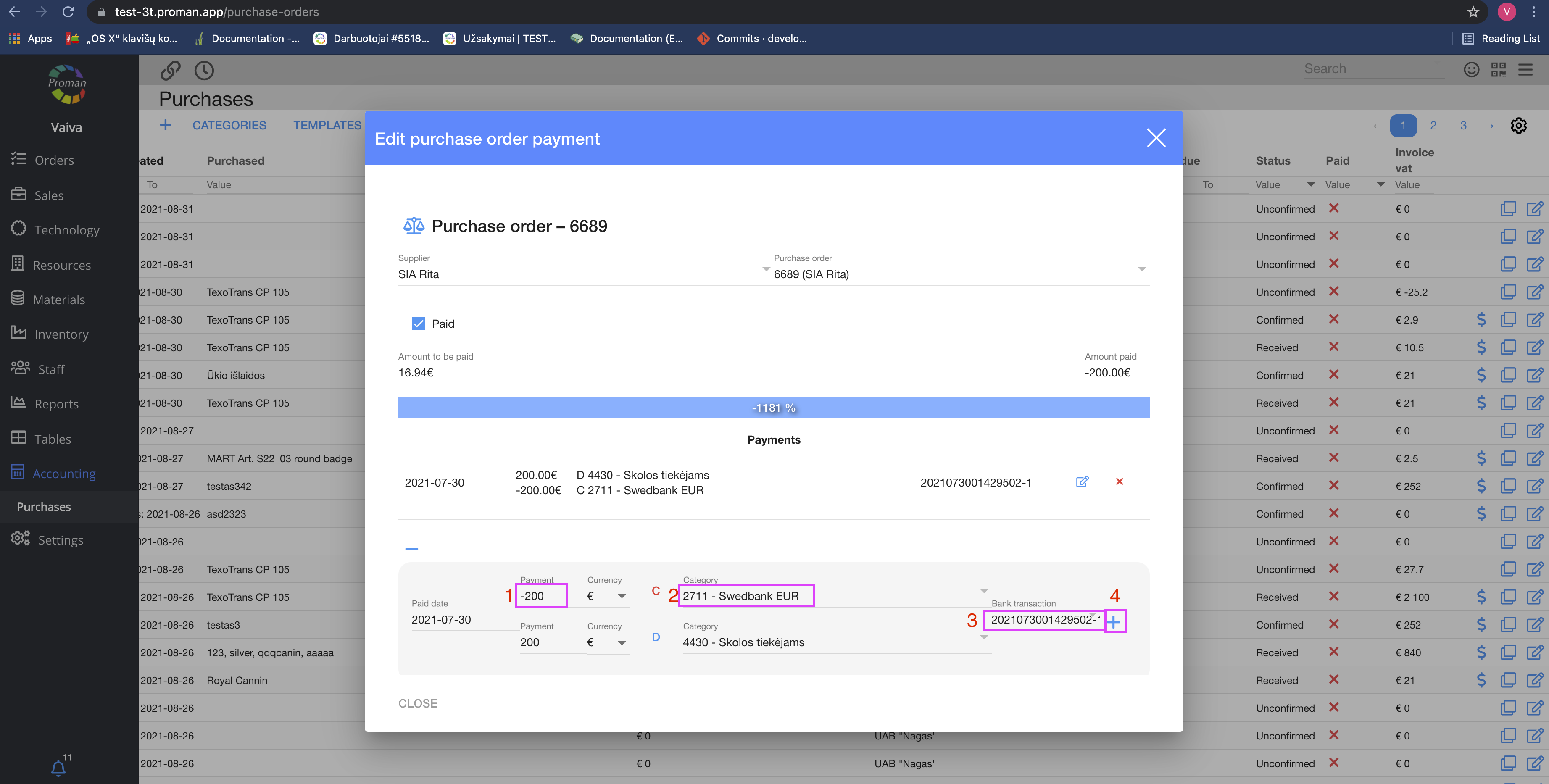Click the edit icon on the 2021-07-30 payment row
The width and height of the screenshot is (1549, 784).
[1082, 481]
